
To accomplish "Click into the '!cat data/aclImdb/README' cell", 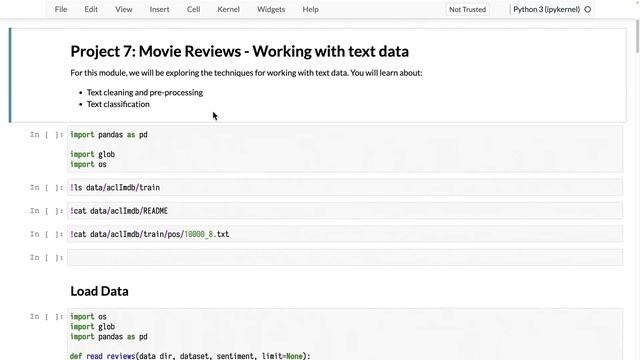I will click(345, 211).
